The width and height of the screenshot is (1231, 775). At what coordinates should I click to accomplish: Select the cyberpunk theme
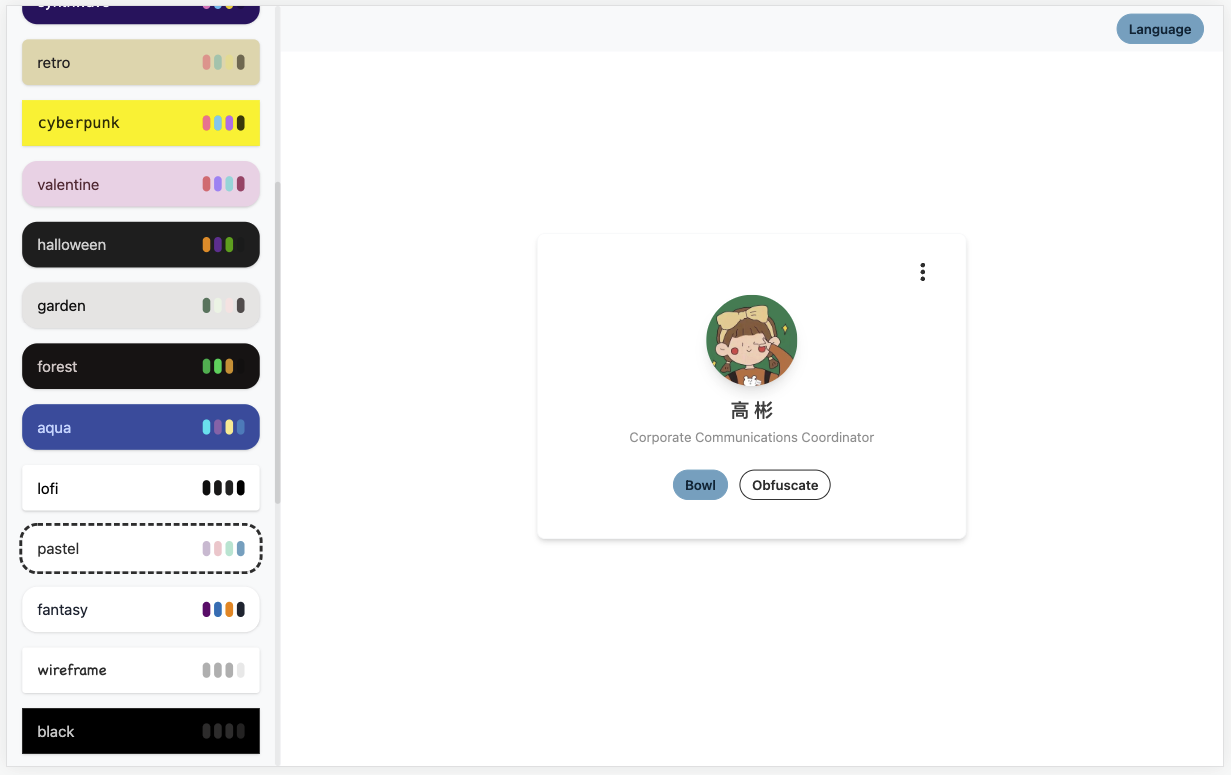[x=141, y=123]
